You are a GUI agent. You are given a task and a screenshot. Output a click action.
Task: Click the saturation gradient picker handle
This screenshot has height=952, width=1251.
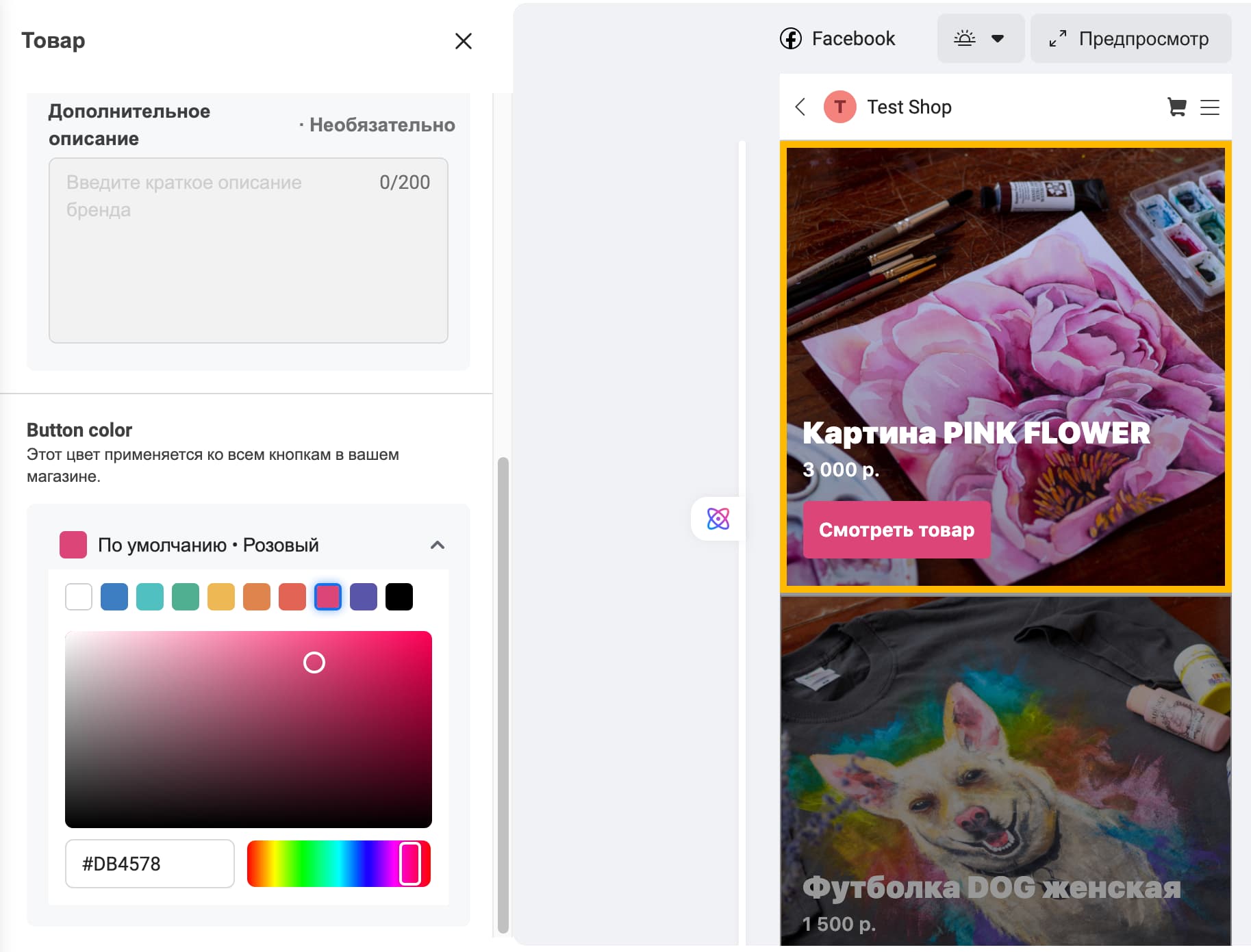click(x=314, y=662)
